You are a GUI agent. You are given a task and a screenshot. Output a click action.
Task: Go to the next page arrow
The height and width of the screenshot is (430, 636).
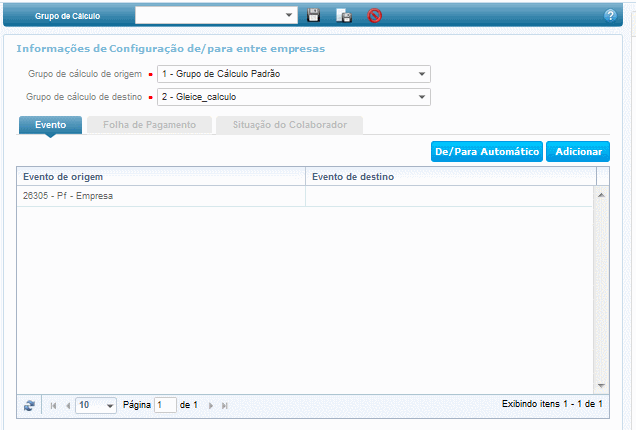210,405
